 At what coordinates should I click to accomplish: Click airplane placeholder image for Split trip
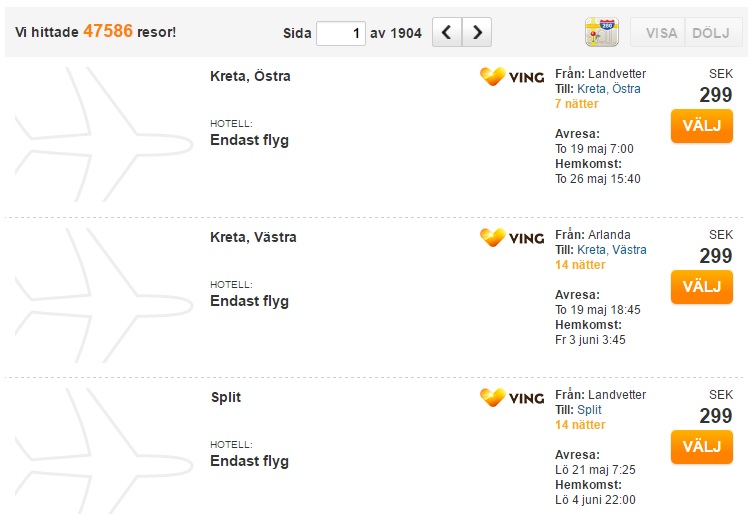tap(104, 451)
